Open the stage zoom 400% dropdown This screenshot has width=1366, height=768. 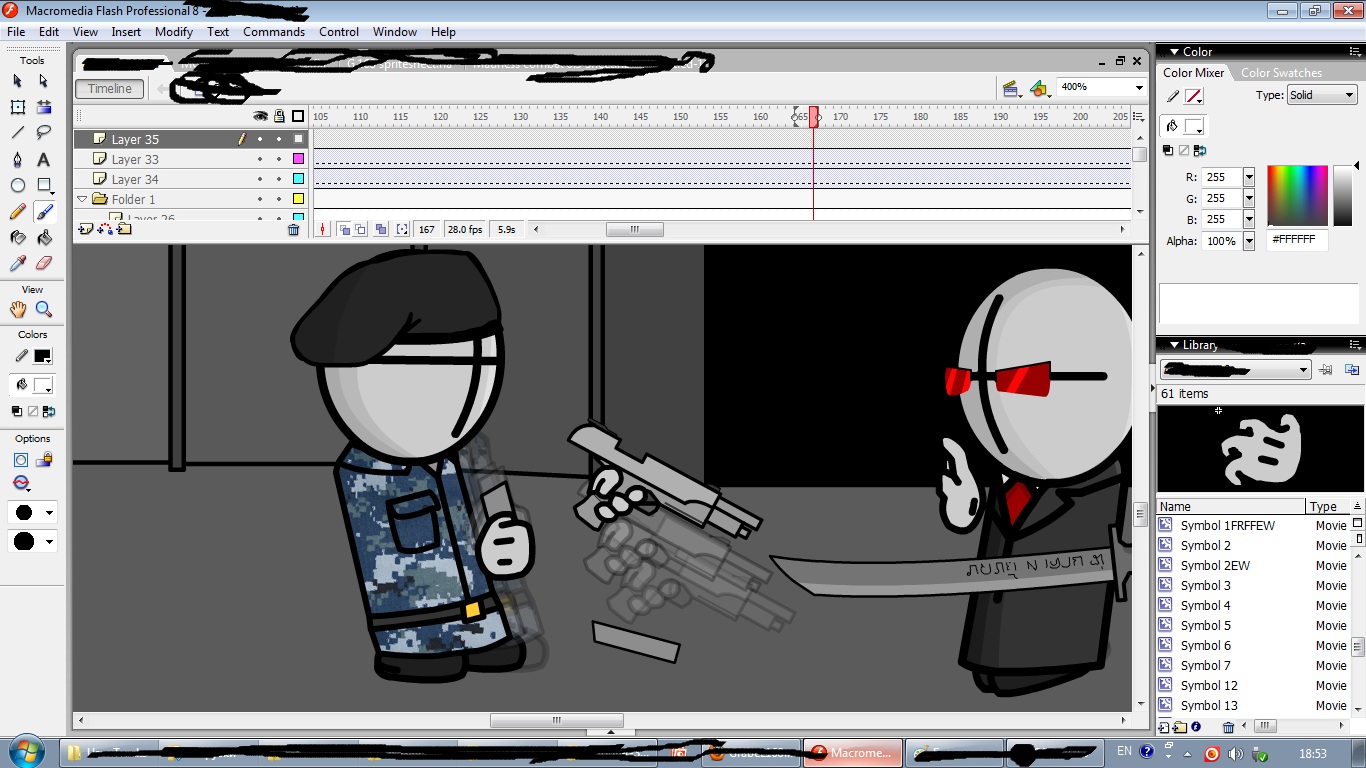[1138, 88]
